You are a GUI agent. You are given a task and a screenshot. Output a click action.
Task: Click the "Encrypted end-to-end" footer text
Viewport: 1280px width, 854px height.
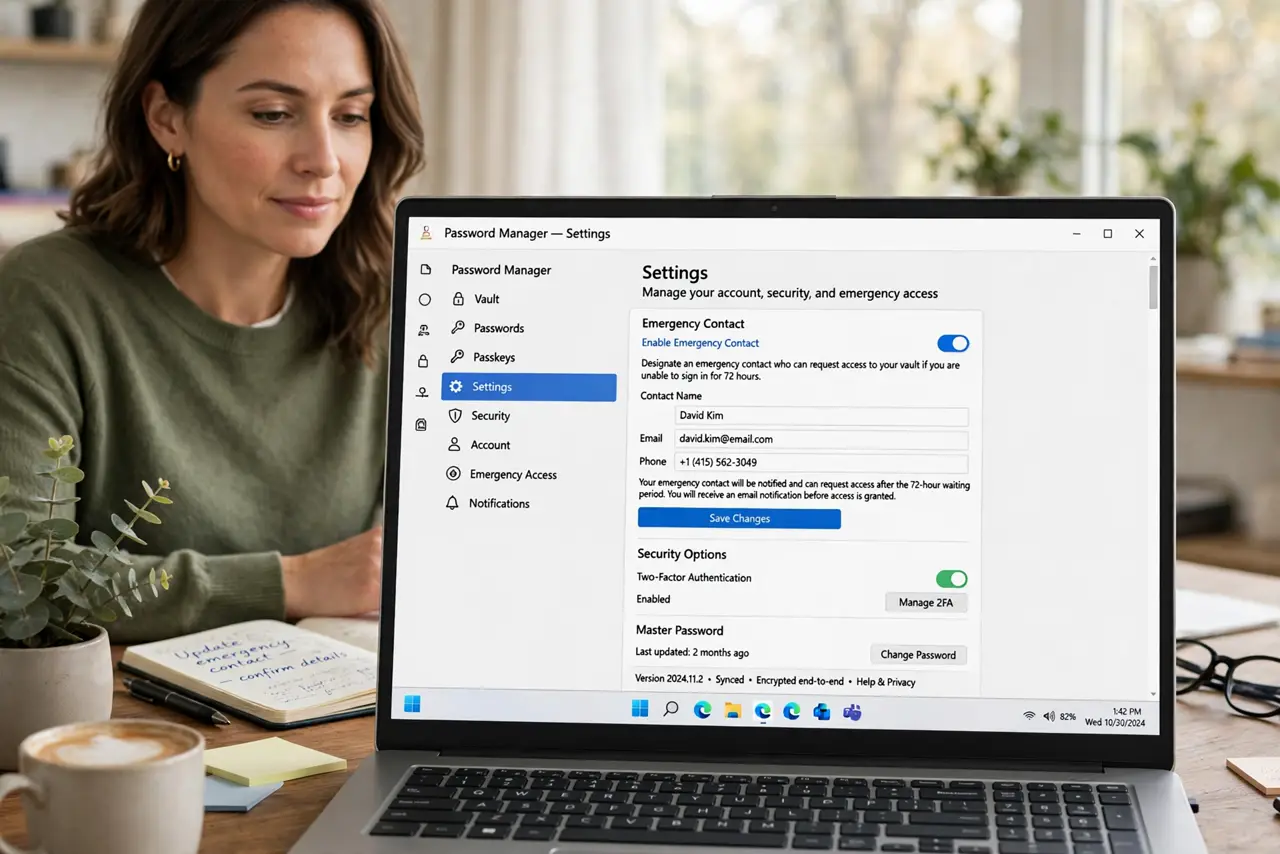pyautogui.click(x=799, y=681)
